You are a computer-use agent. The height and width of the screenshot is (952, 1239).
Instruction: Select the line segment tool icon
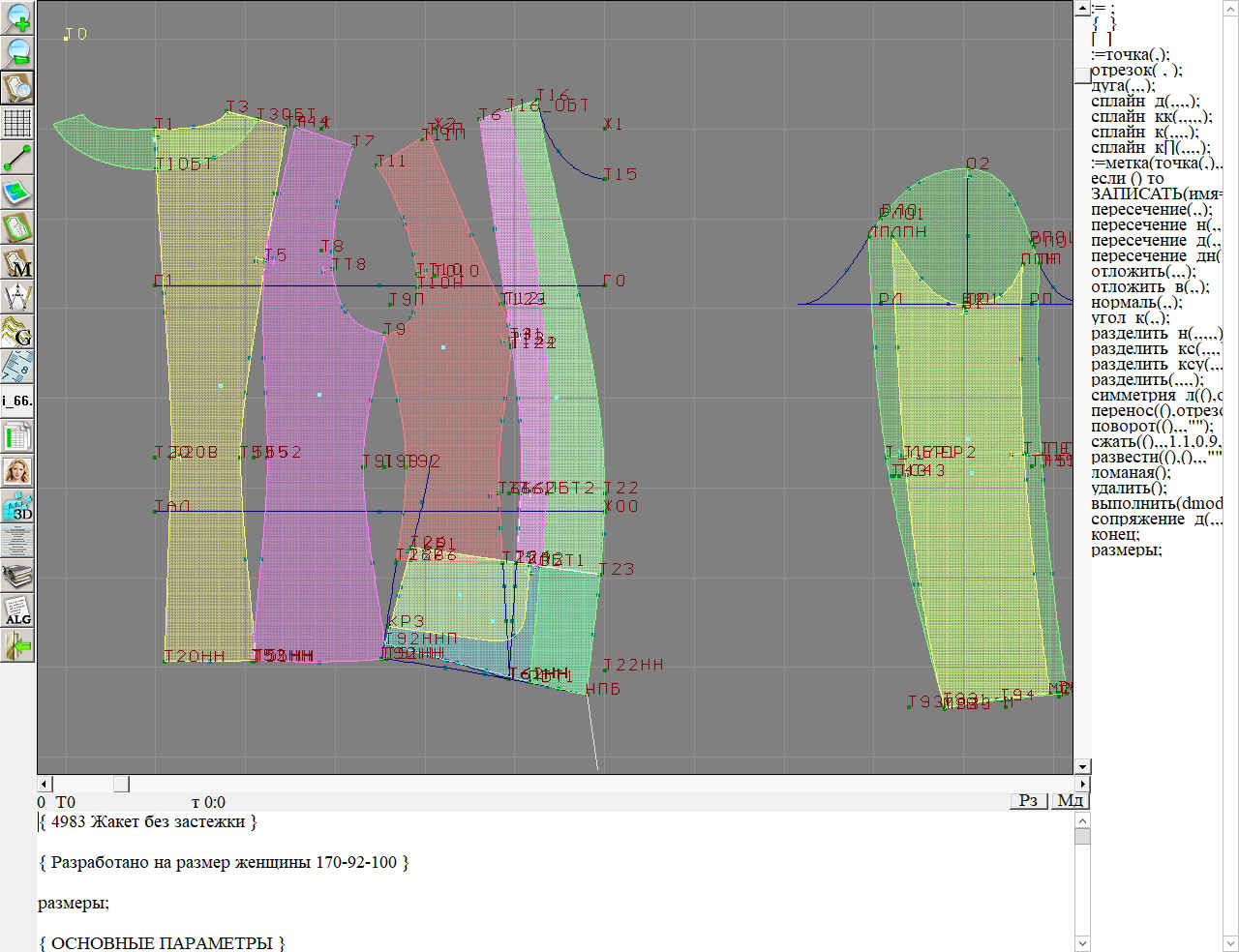click(x=17, y=158)
